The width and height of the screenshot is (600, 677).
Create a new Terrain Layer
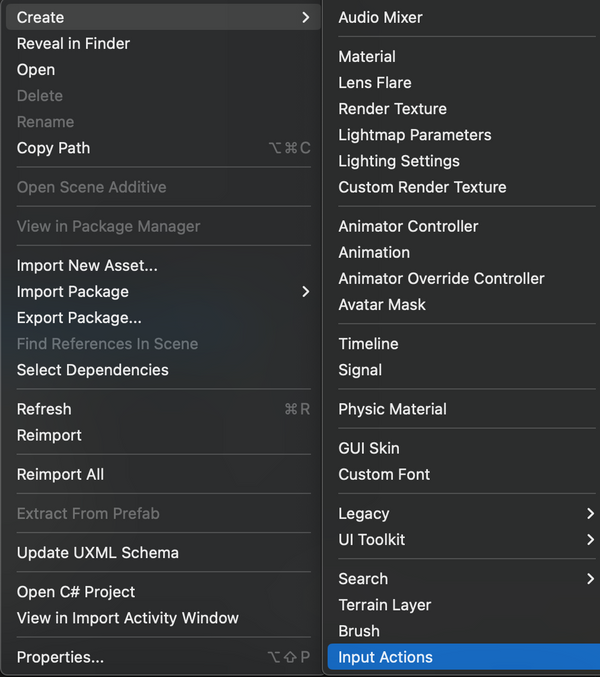coord(386,605)
